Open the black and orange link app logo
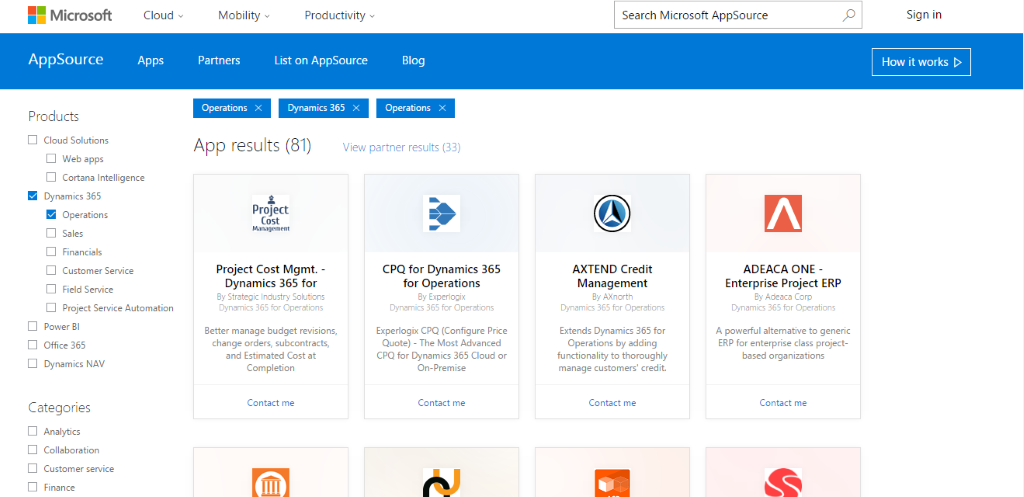The image size is (1024, 497). (x=441, y=483)
